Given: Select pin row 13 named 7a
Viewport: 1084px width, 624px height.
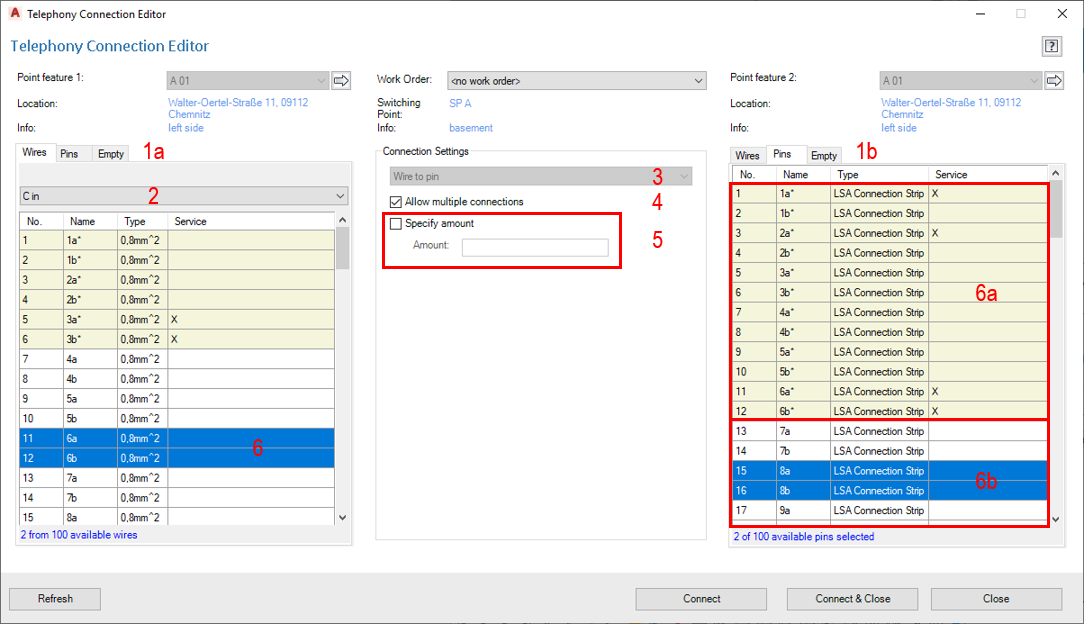Looking at the screenshot, I should [890, 431].
